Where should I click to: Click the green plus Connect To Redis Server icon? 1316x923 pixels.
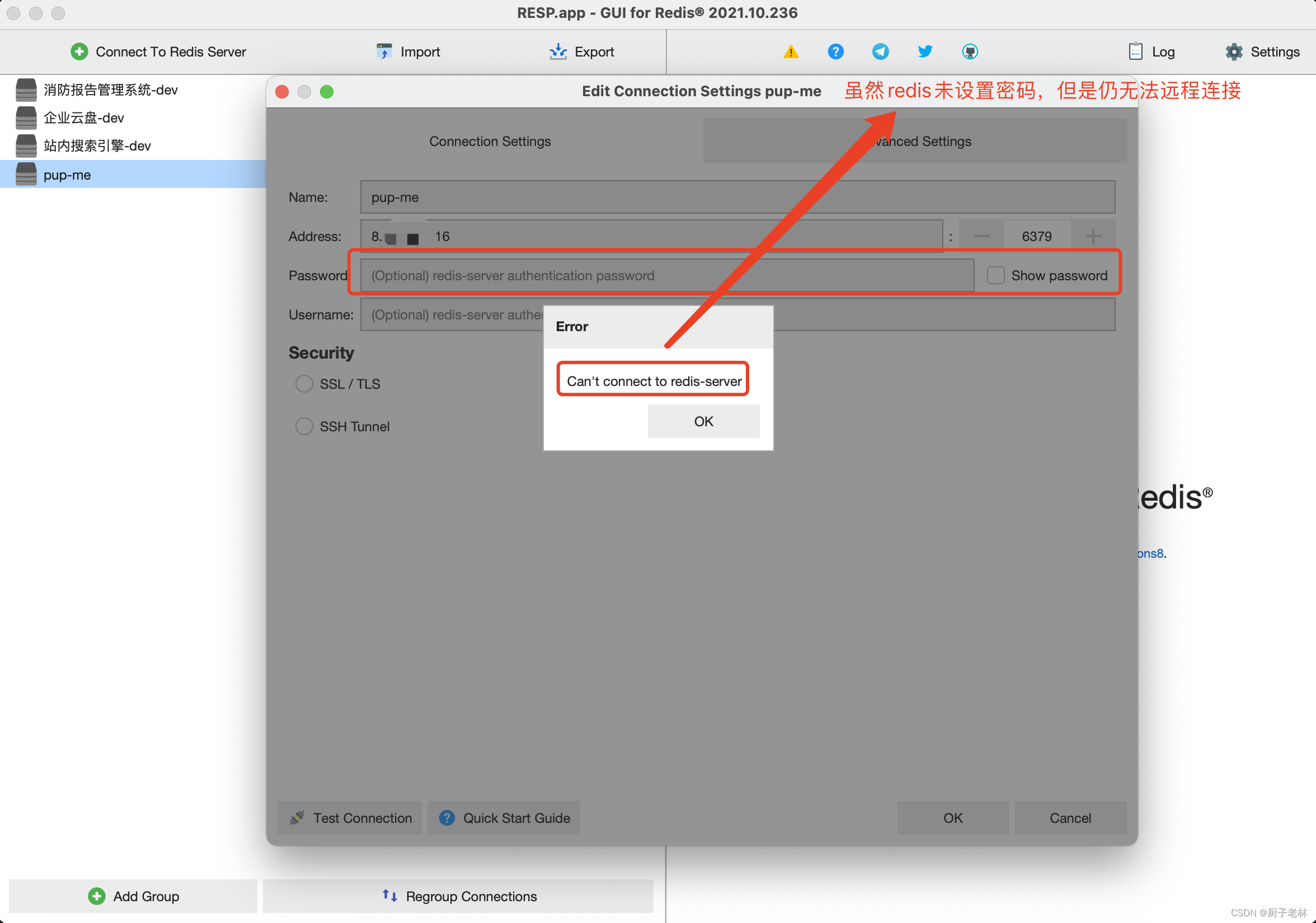click(x=79, y=51)
